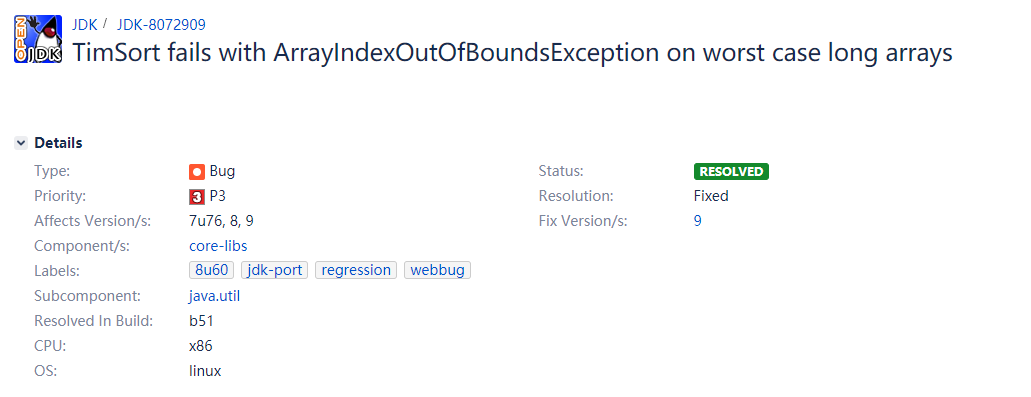Open Fix Version 9 link
The height and width of the screenshot is (397, 1031).
click(x=698, y=221)
